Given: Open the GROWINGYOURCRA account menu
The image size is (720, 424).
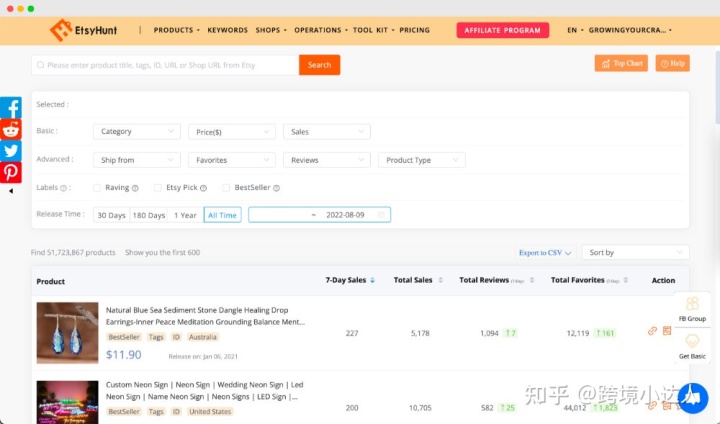Looking at the screenshot, I should click(630, 30).
